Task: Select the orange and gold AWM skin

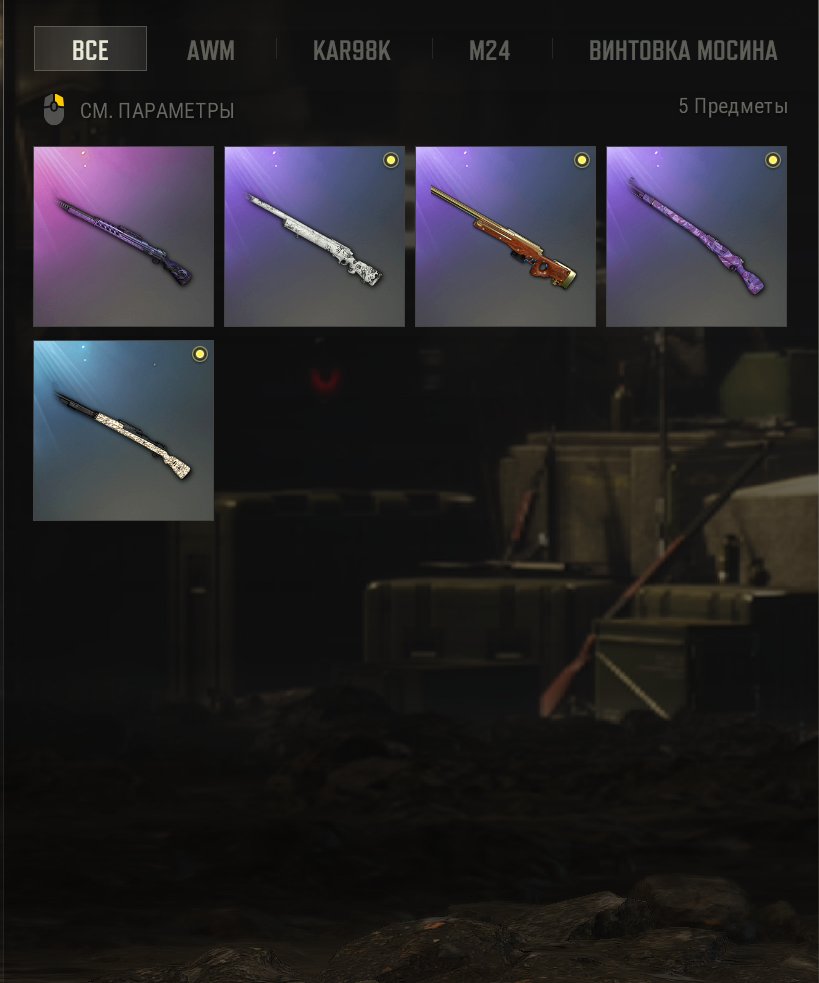Action: click(x=505, y=236)
